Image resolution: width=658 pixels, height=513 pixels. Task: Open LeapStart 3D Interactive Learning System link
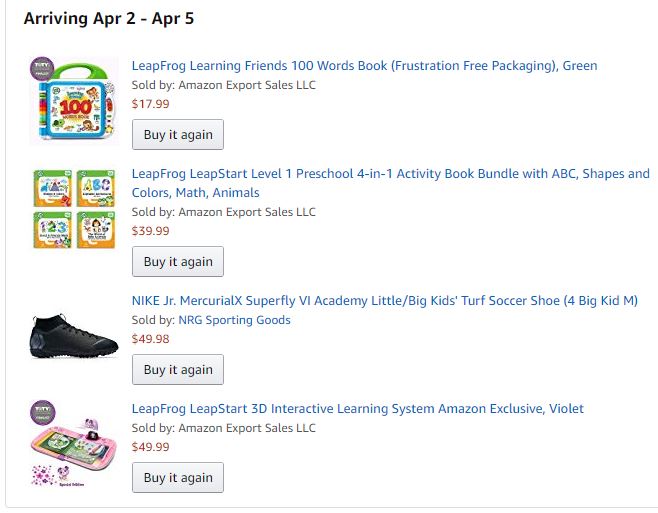coord(357,408)
